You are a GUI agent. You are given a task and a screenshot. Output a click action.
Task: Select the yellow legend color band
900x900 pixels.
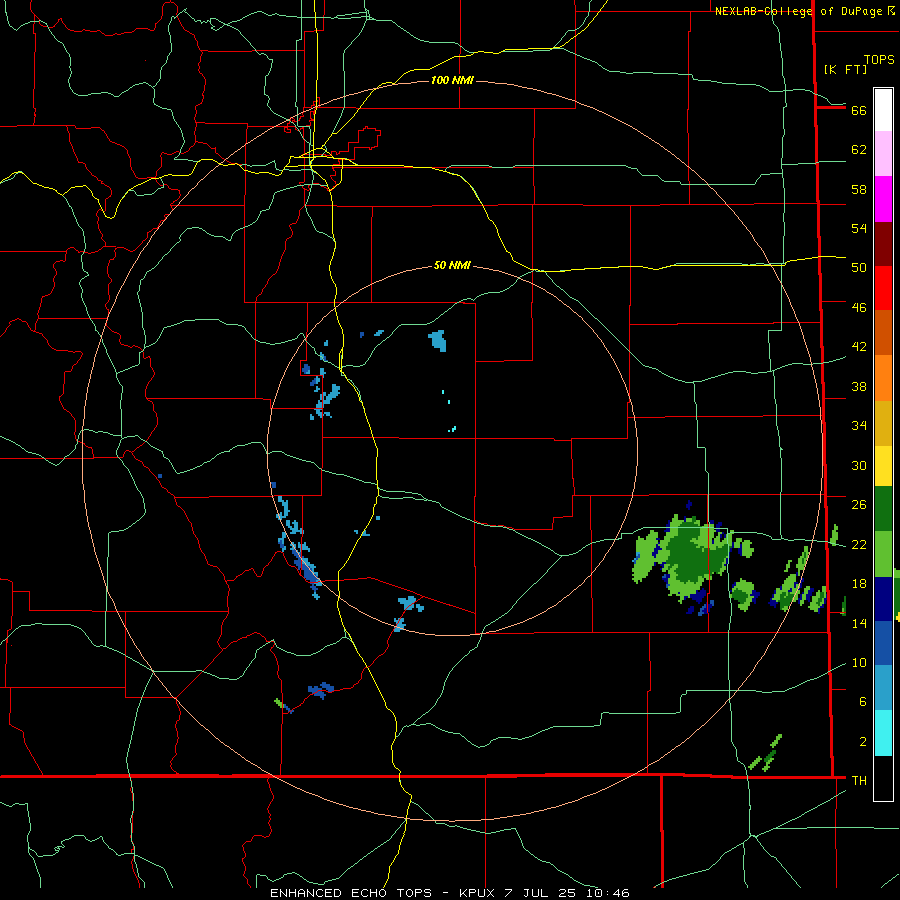[x=883, y=465]
